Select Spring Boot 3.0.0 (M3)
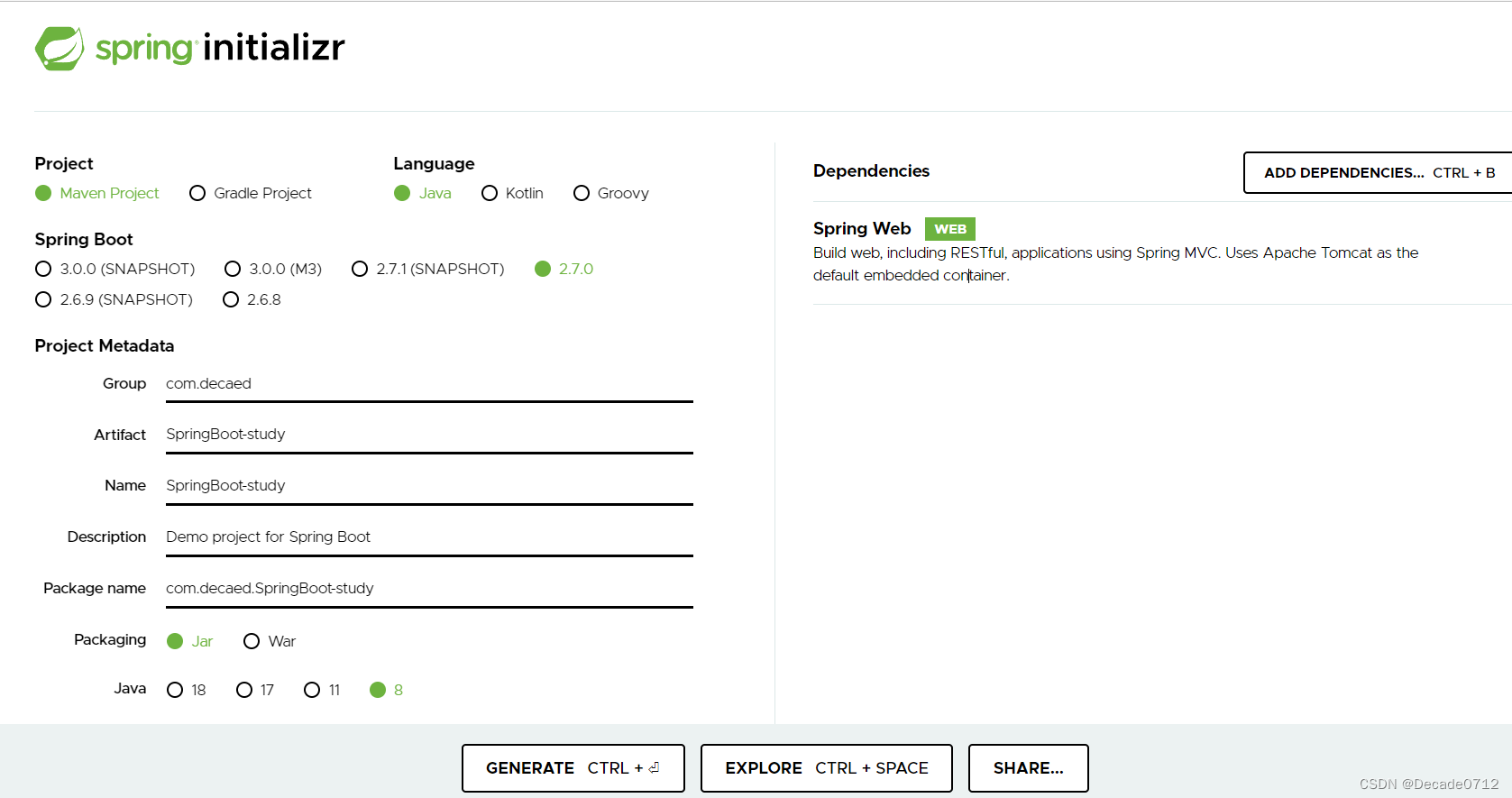Viewport: 1512px width, 798px height. 273,269
